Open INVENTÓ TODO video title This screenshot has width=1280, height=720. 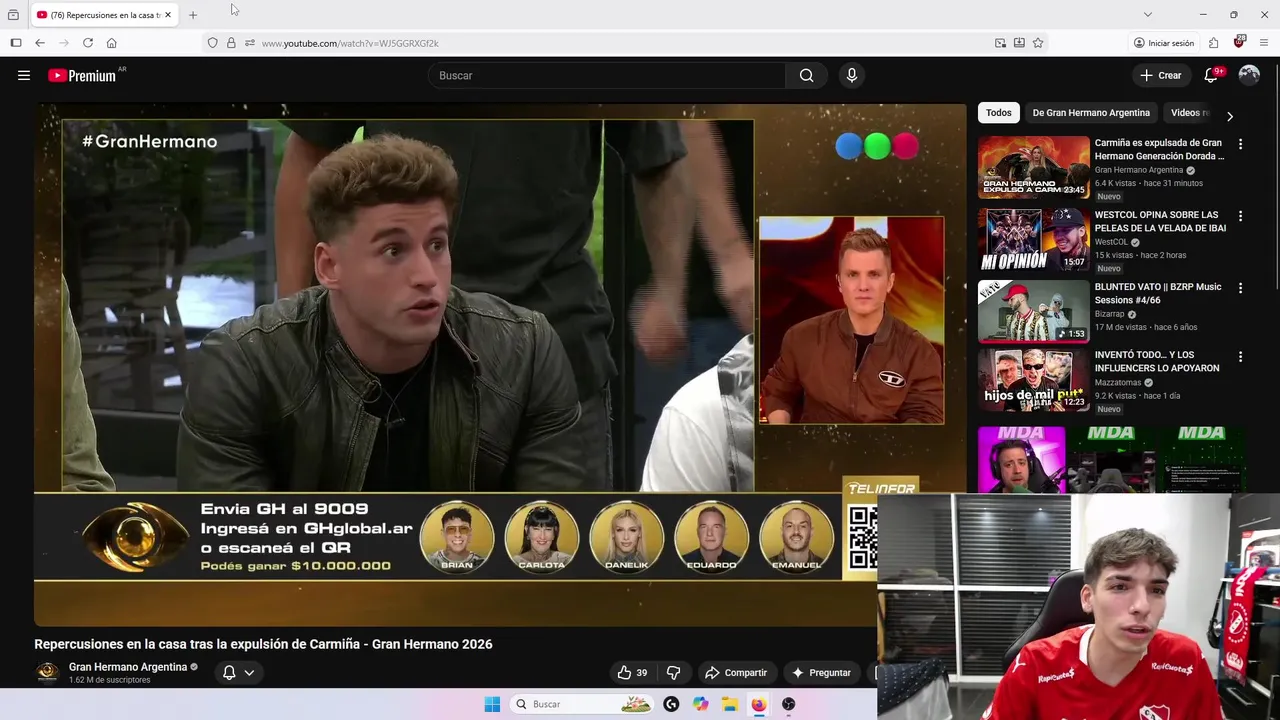click(x=1157, y=361)
